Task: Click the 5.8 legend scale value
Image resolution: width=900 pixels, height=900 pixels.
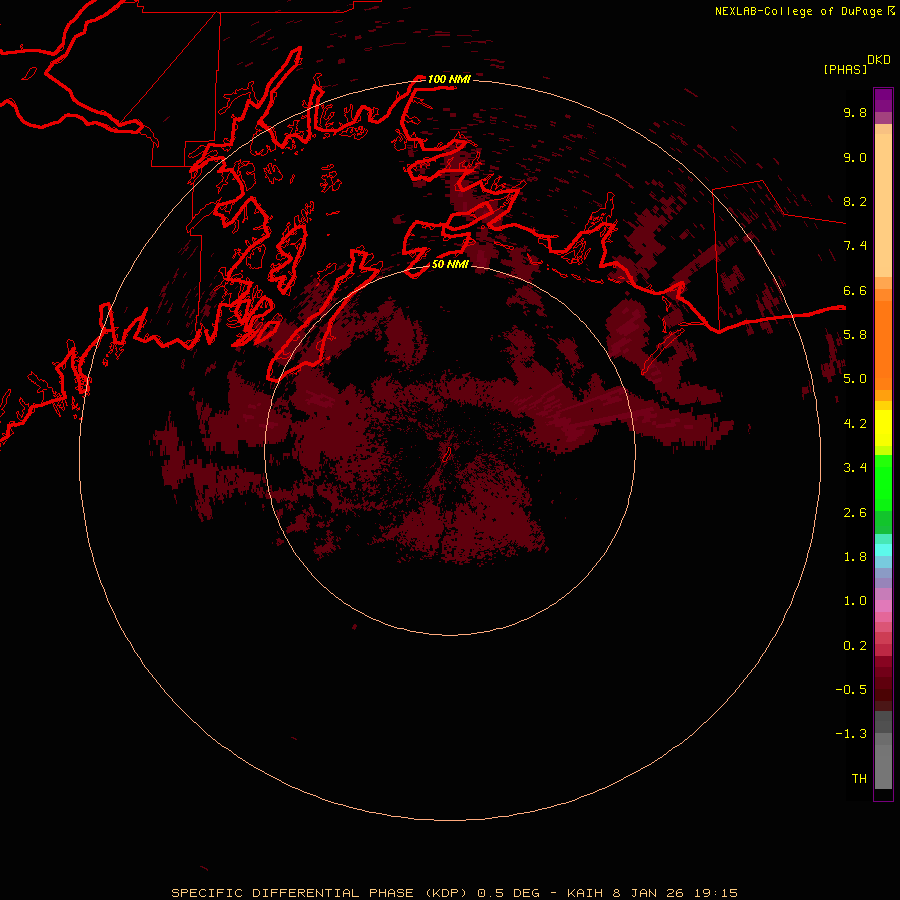Action: coord(855,335)
